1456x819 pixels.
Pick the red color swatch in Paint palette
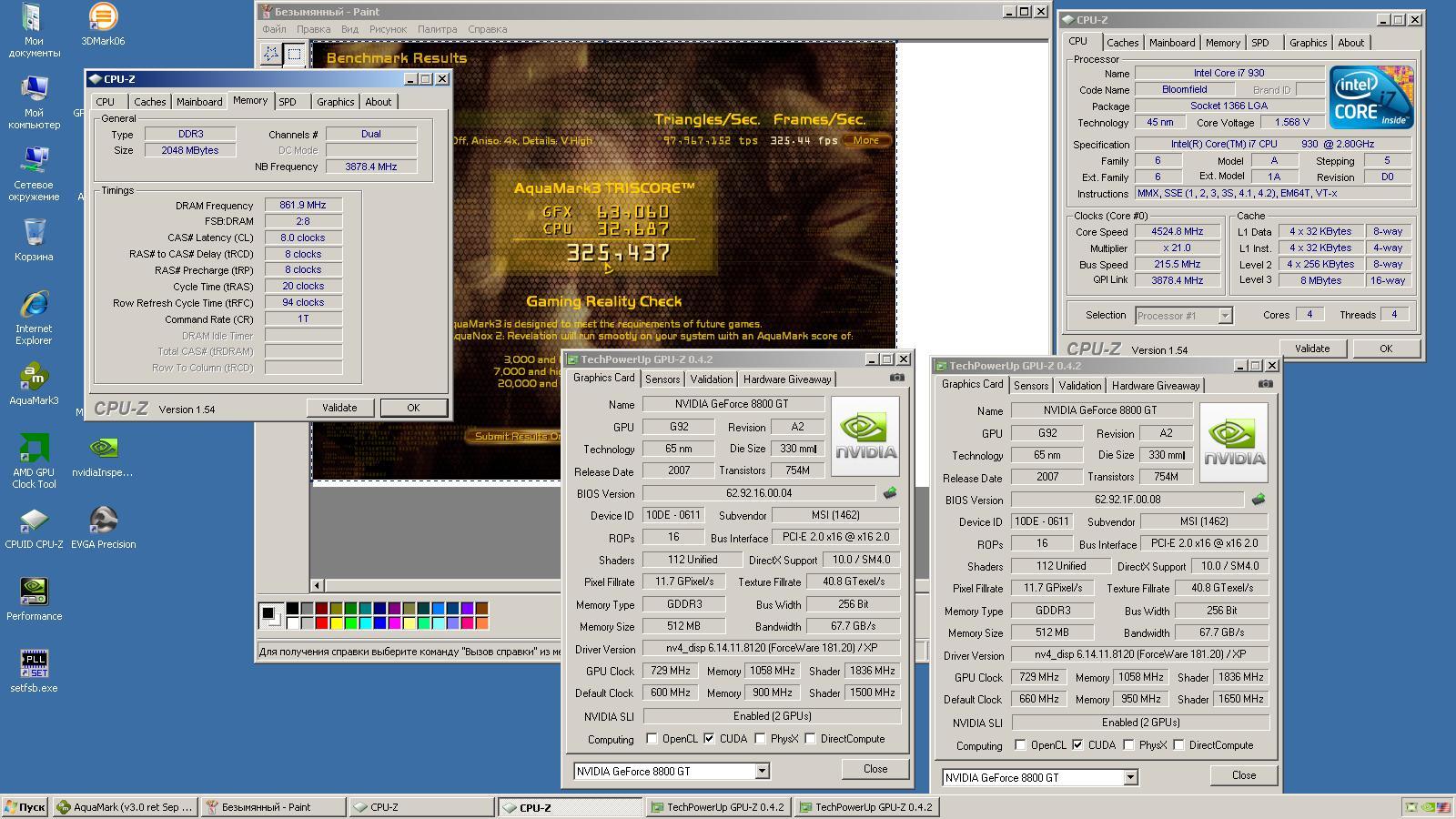tap(321, 622)
